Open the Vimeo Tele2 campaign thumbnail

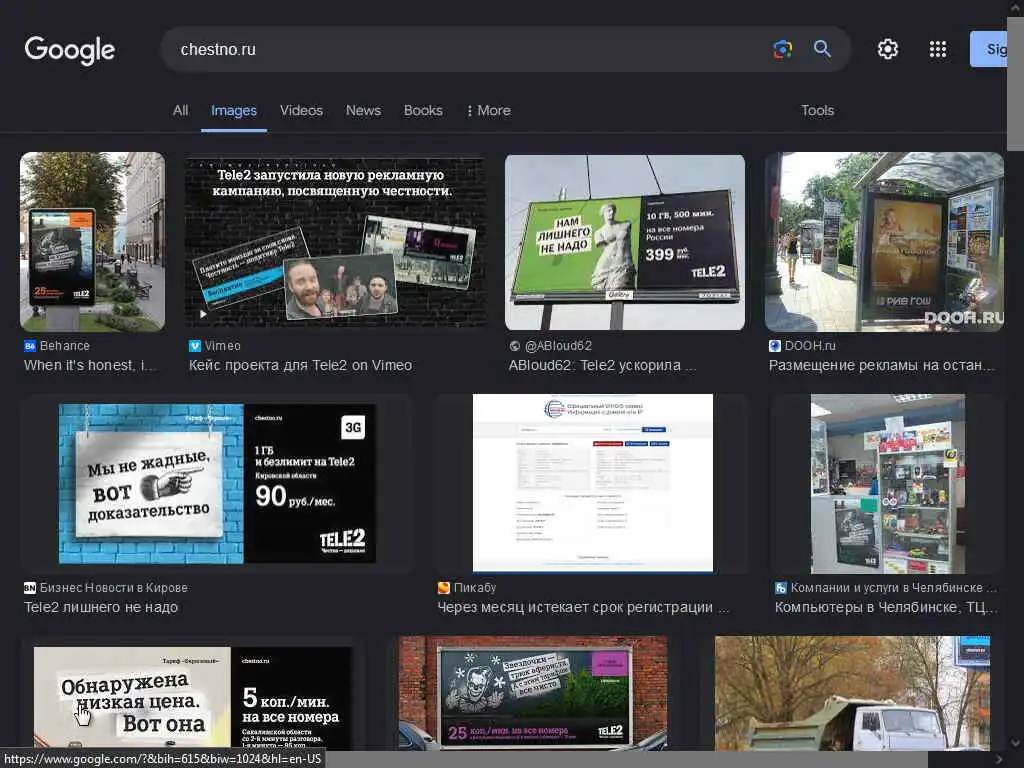pyautogui.click(x=336, y=242)
